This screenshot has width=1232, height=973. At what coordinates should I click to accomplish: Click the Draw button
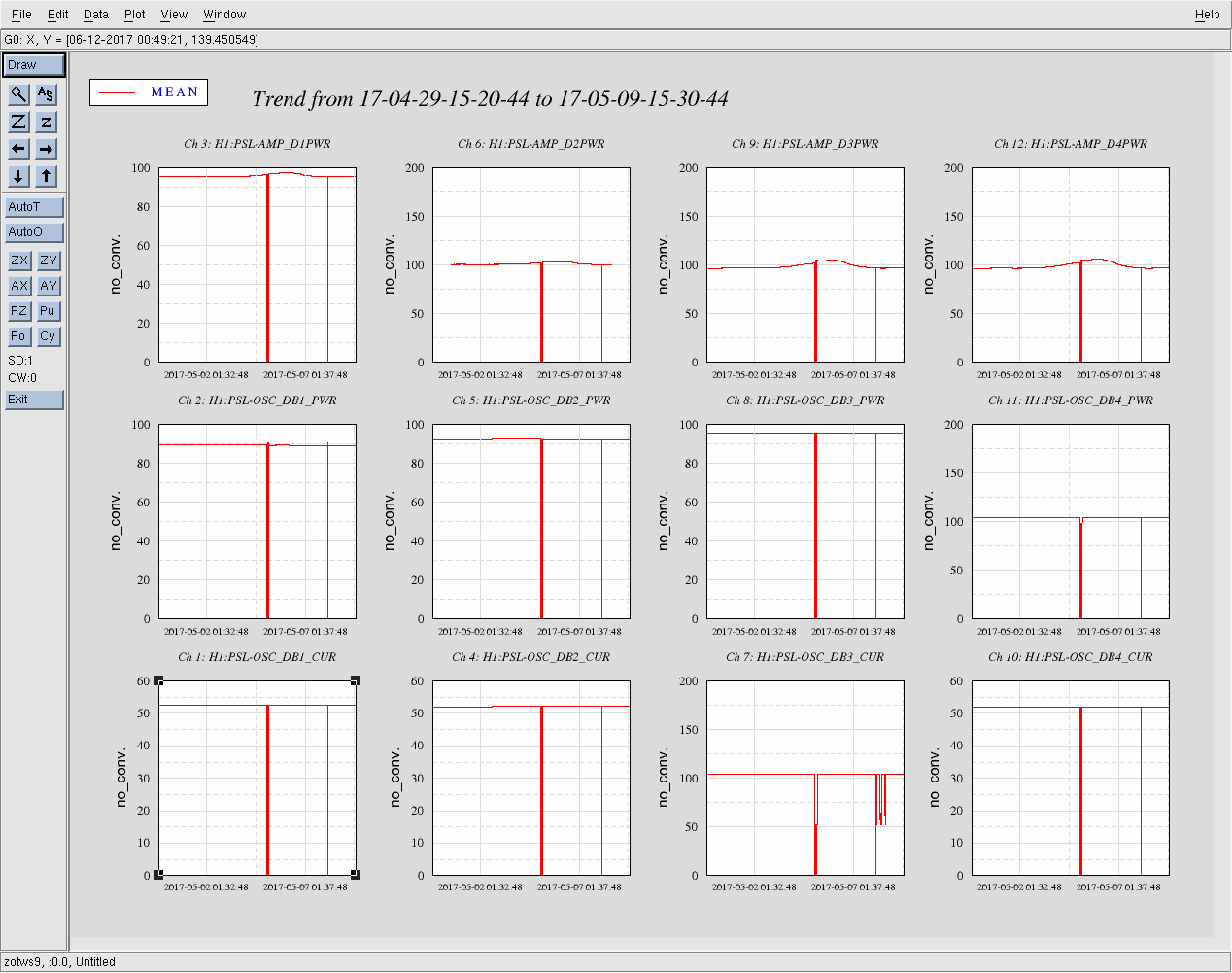point(34,65)
